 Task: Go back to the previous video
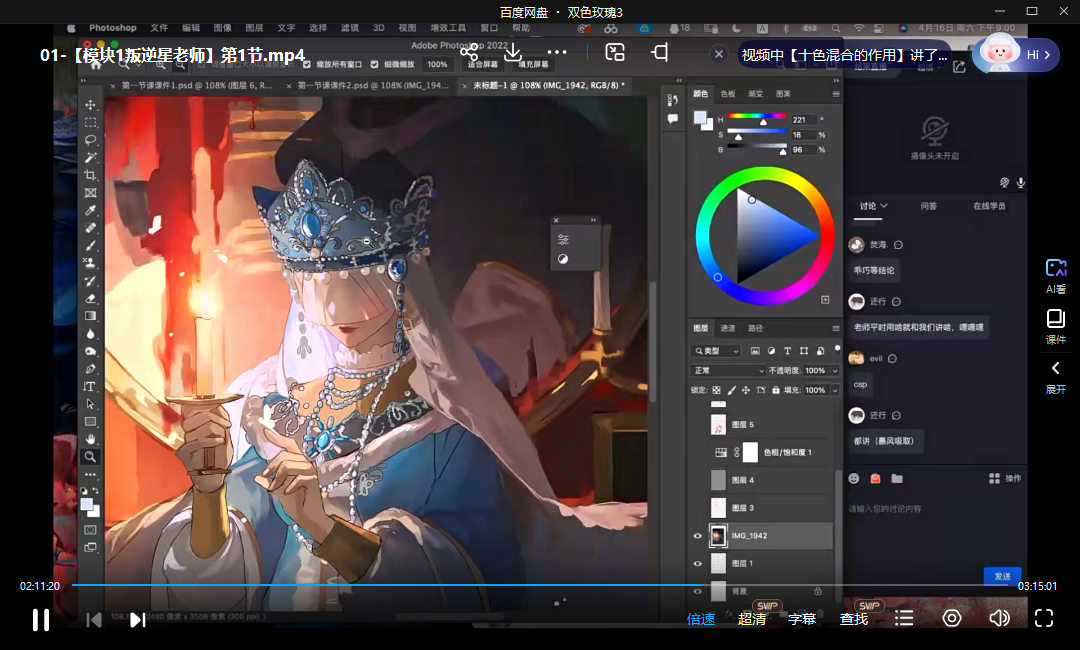click(x=94, y=620)
